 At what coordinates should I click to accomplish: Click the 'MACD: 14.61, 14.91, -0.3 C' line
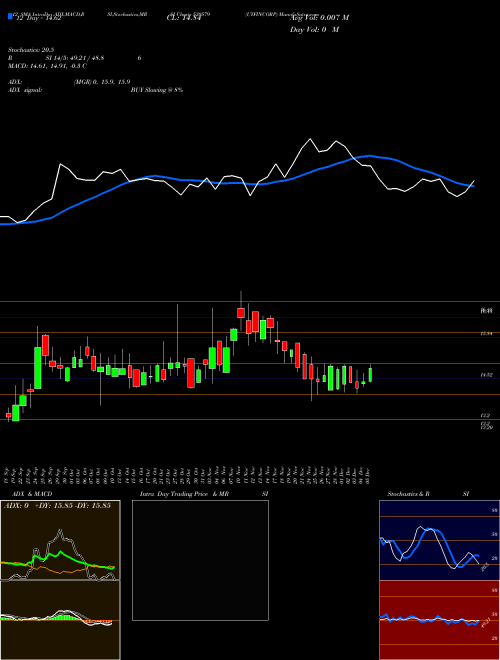[x=47, y=66]
